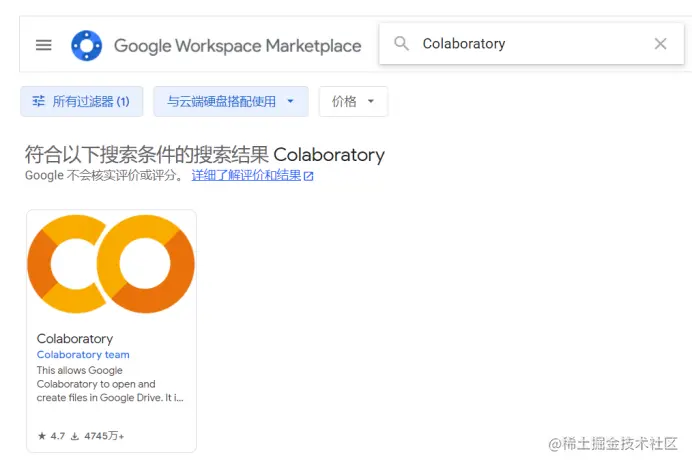Click the Colaboratory app description text
Screen dimensions: 692x466
click(110, 384)
